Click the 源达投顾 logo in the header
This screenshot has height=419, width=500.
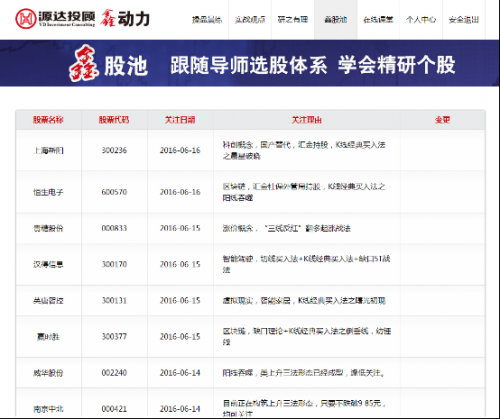(x=55, y=18)
